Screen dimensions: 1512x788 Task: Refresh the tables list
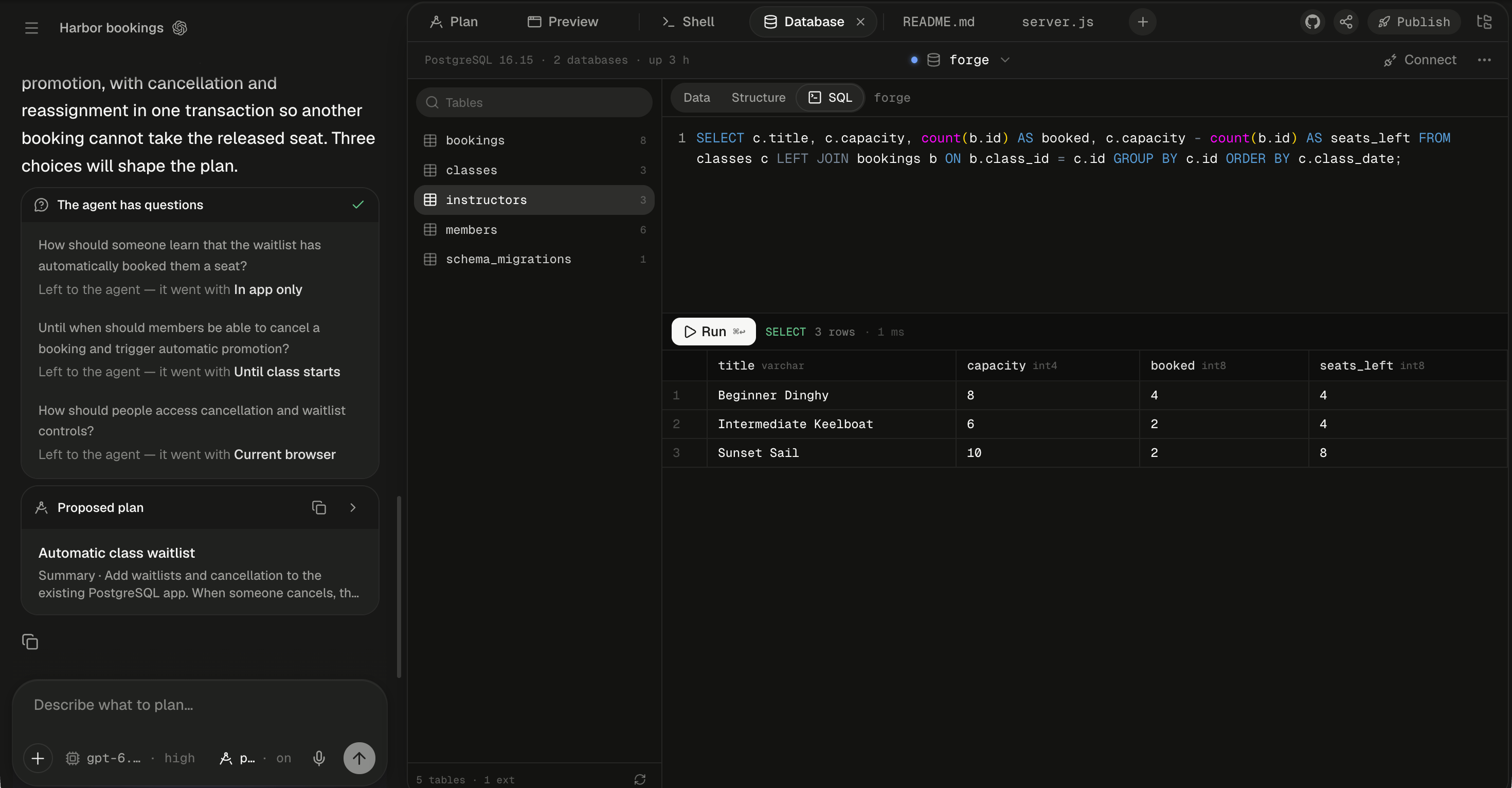click(640, 779)
